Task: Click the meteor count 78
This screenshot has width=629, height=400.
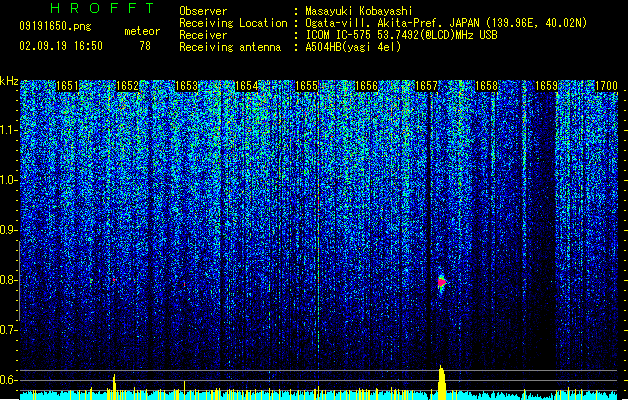Action: tap(145, 46)
